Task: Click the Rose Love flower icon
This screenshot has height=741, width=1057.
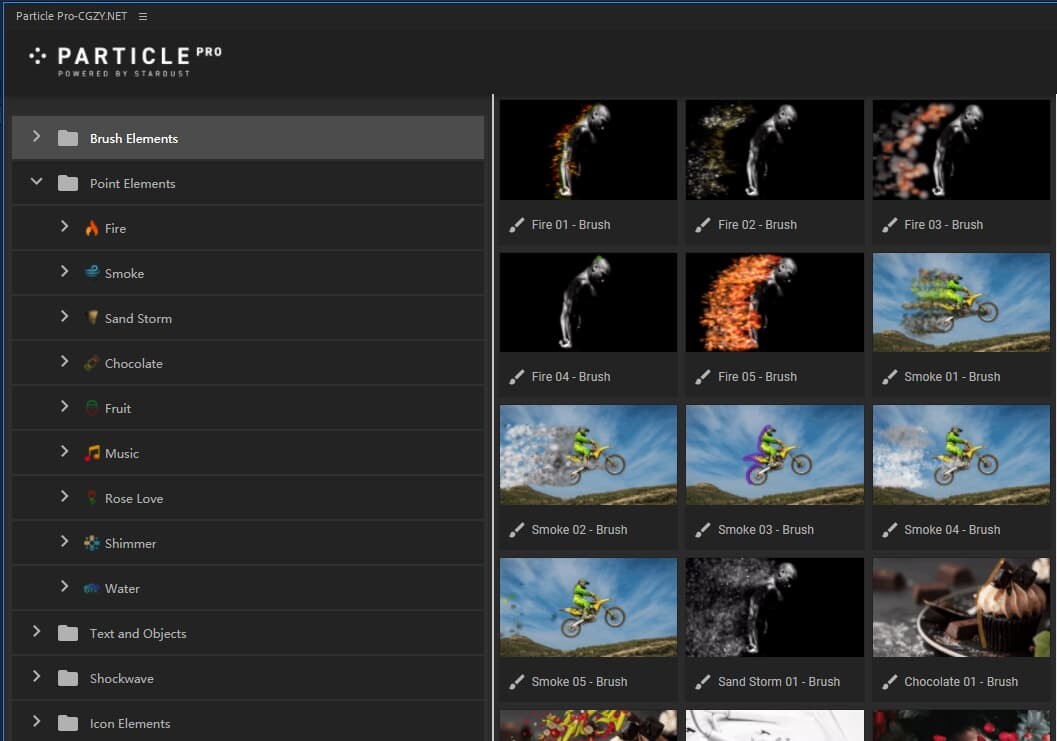Action: (x=92, y=498)
